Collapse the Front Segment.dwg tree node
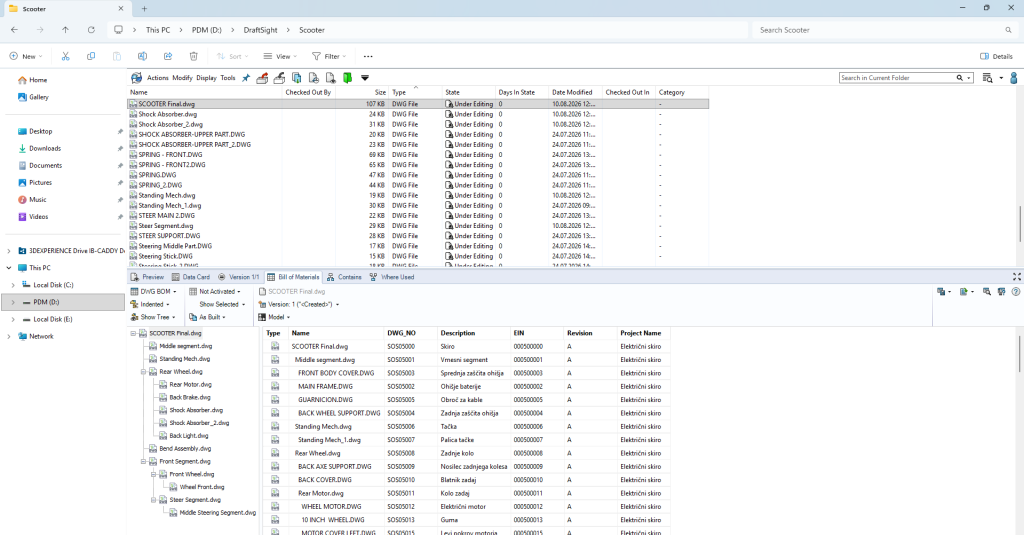 [144, 461]
